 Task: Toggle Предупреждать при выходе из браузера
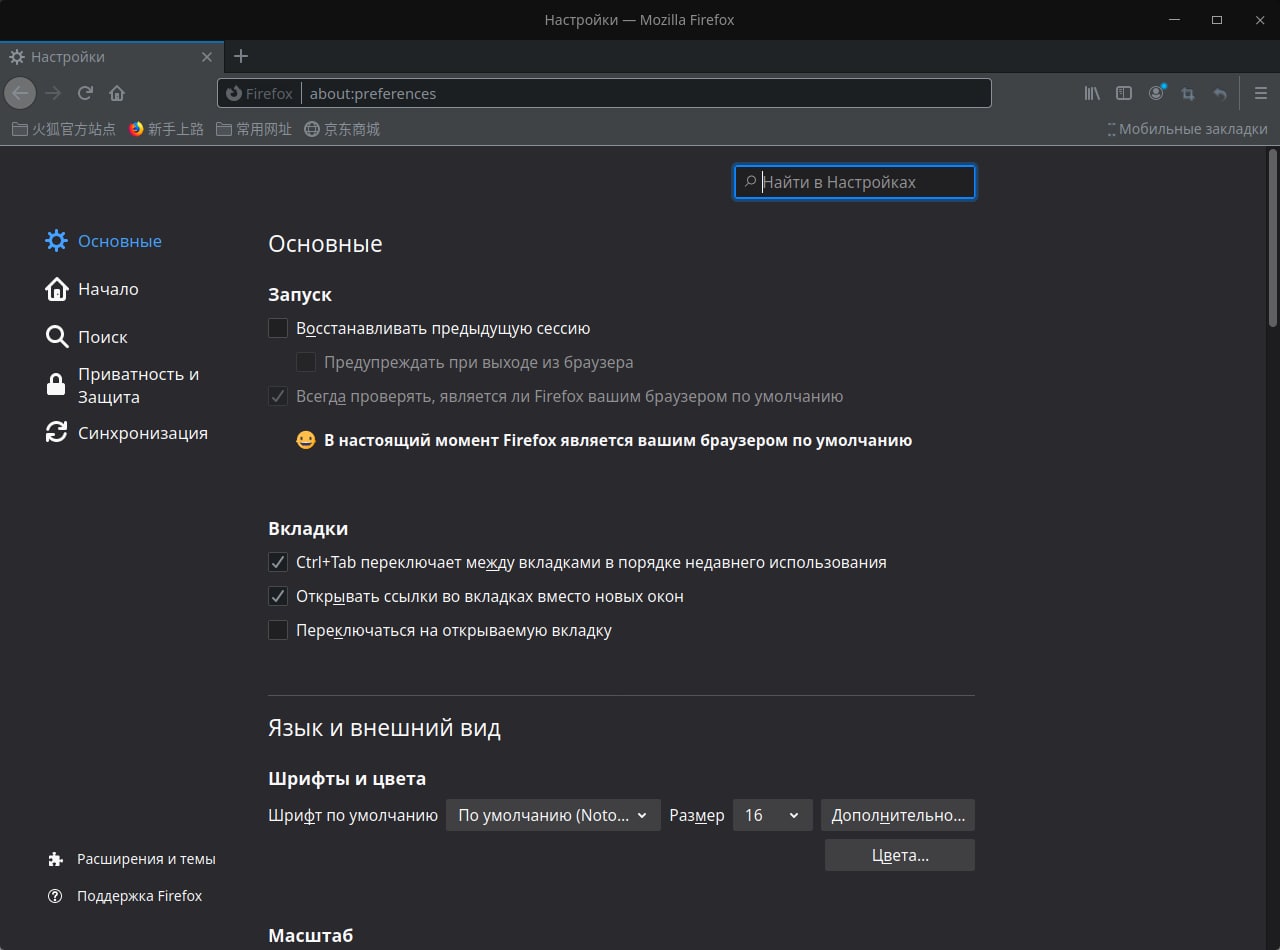click(x=306, y=362)
